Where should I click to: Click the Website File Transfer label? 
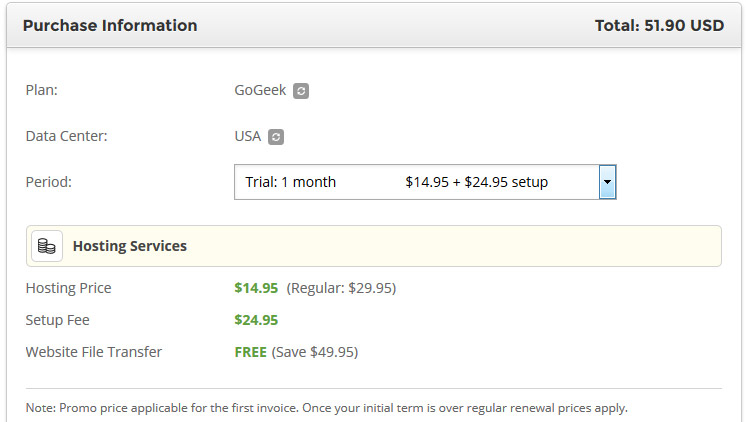[x=93, y=352]
